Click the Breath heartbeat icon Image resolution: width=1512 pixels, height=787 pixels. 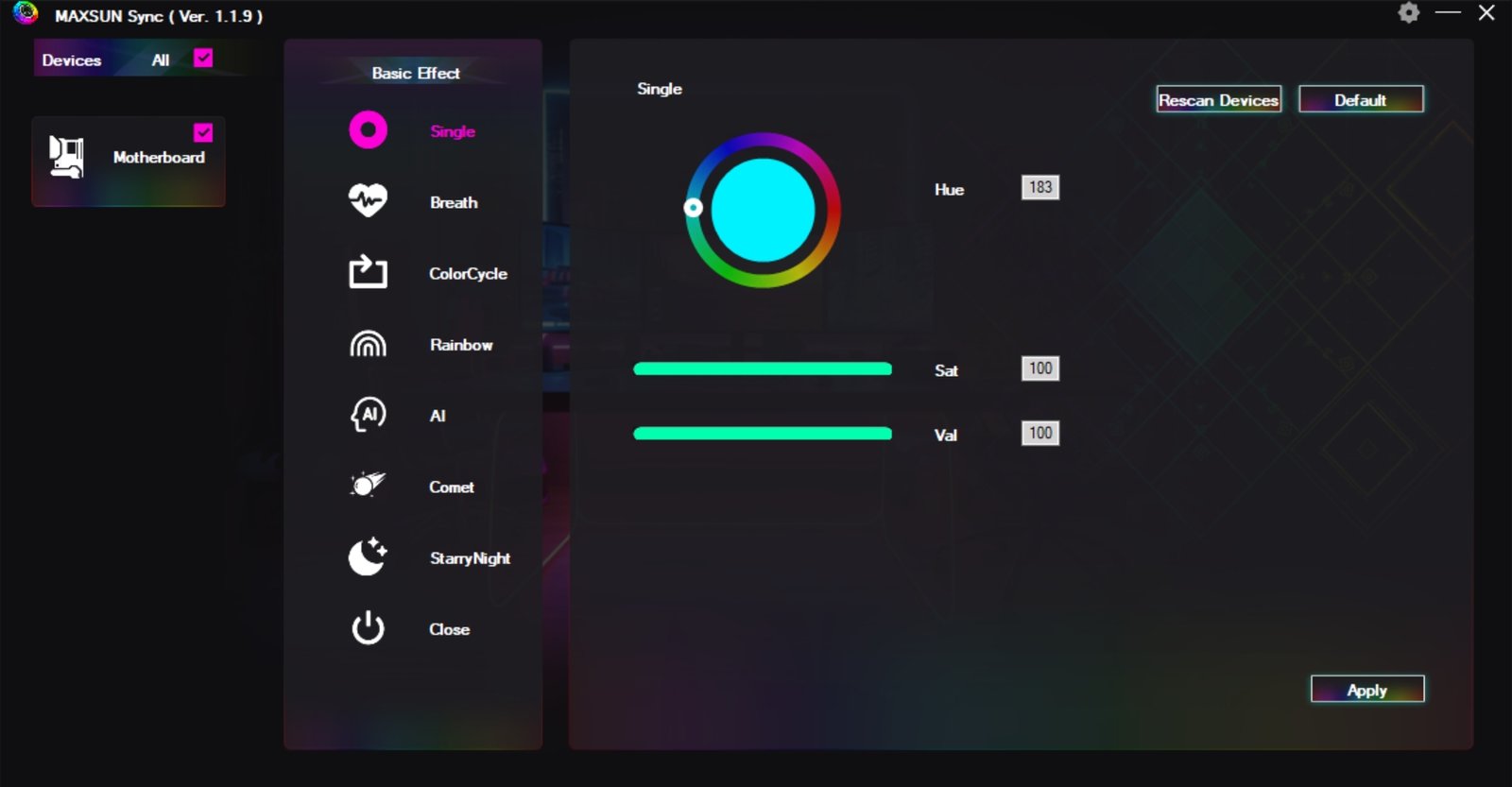click(368, 200)
